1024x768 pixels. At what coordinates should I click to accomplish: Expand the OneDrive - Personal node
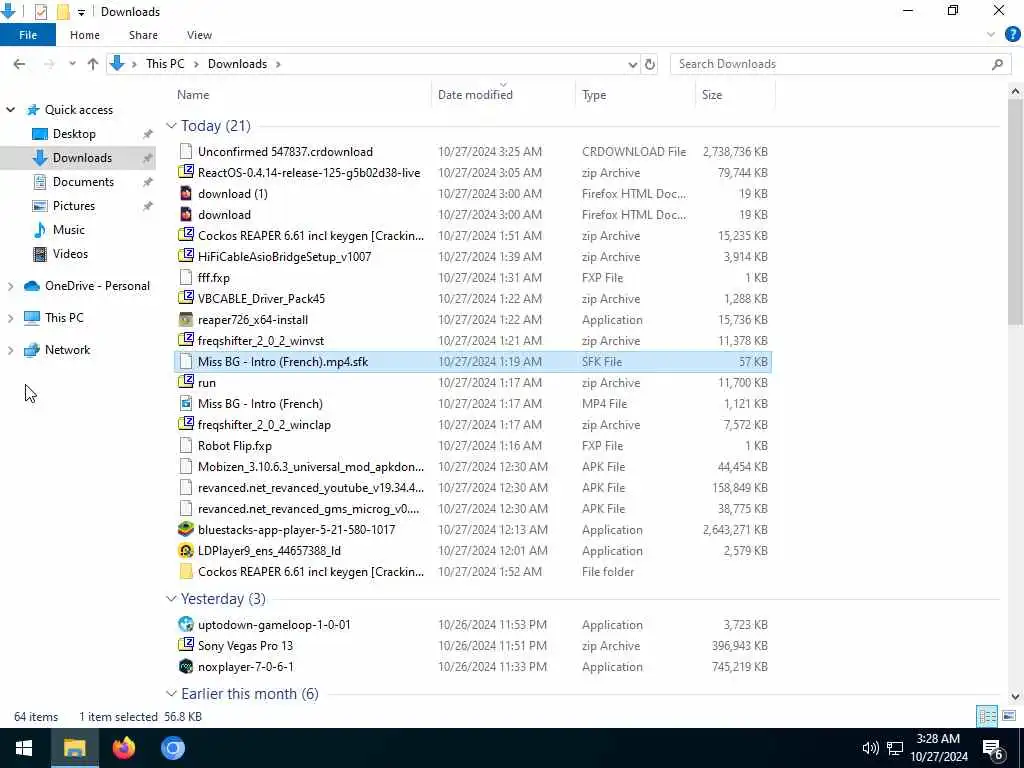click(x=10, y=286)
